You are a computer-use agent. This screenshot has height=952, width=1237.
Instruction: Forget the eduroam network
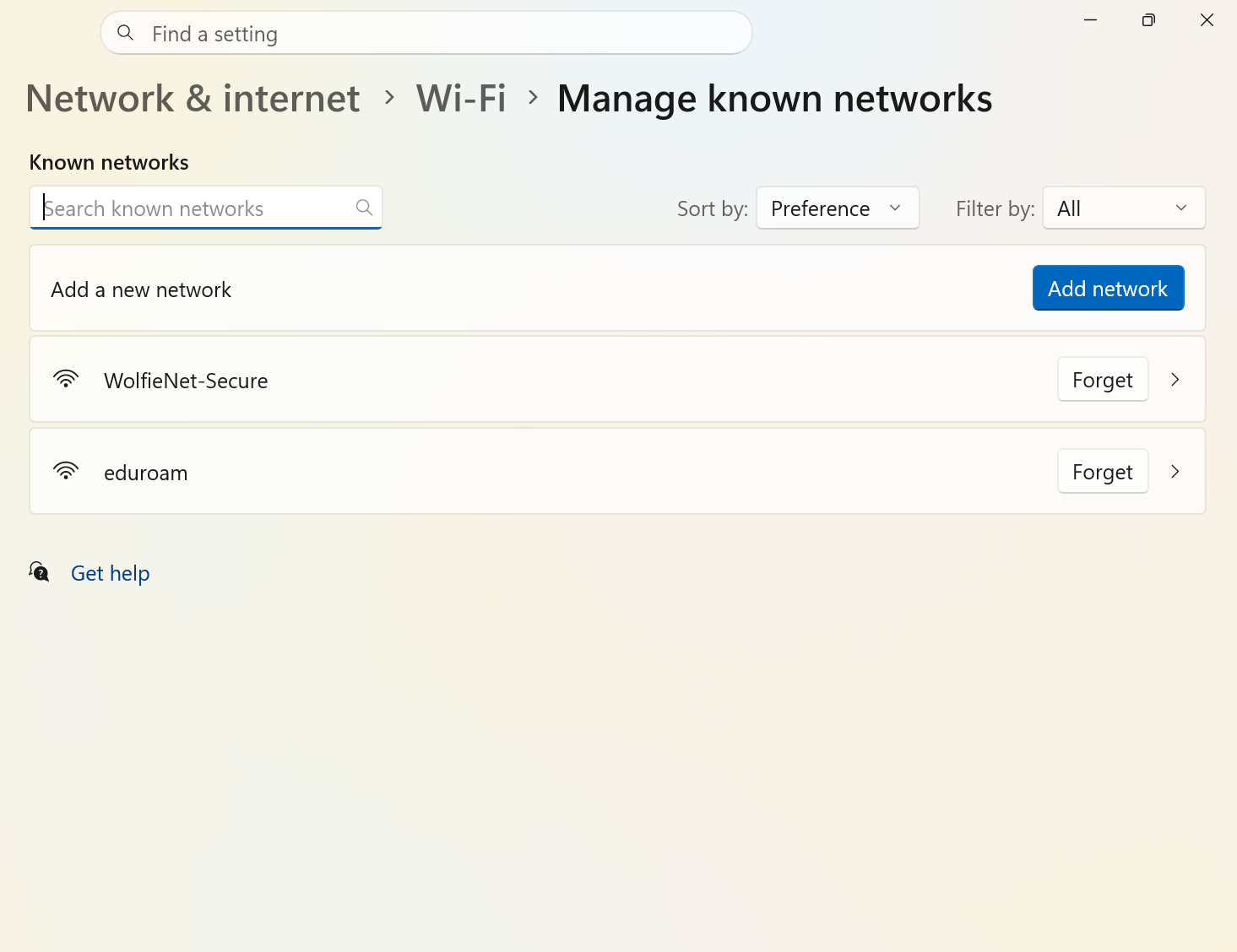coord(1103,472)
